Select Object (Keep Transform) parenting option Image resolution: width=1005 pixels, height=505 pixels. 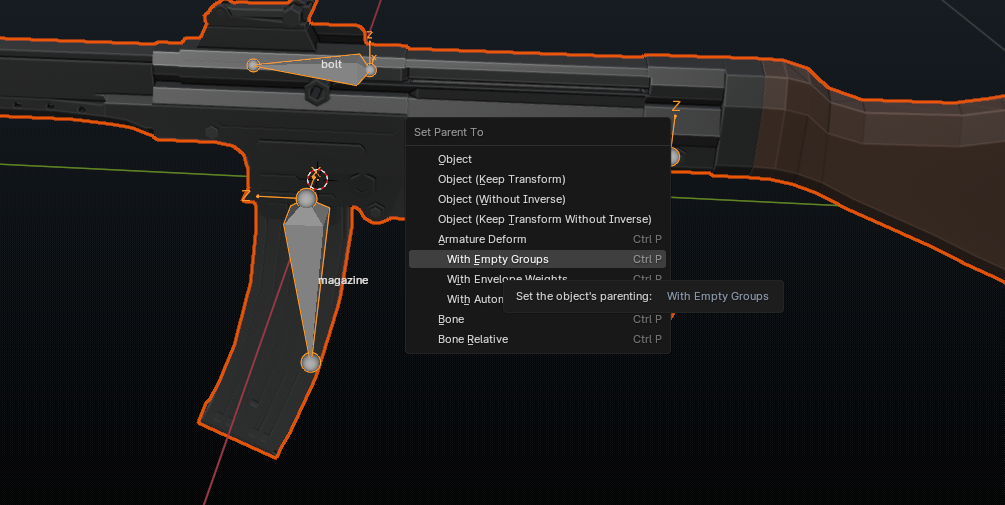point(501,179)
